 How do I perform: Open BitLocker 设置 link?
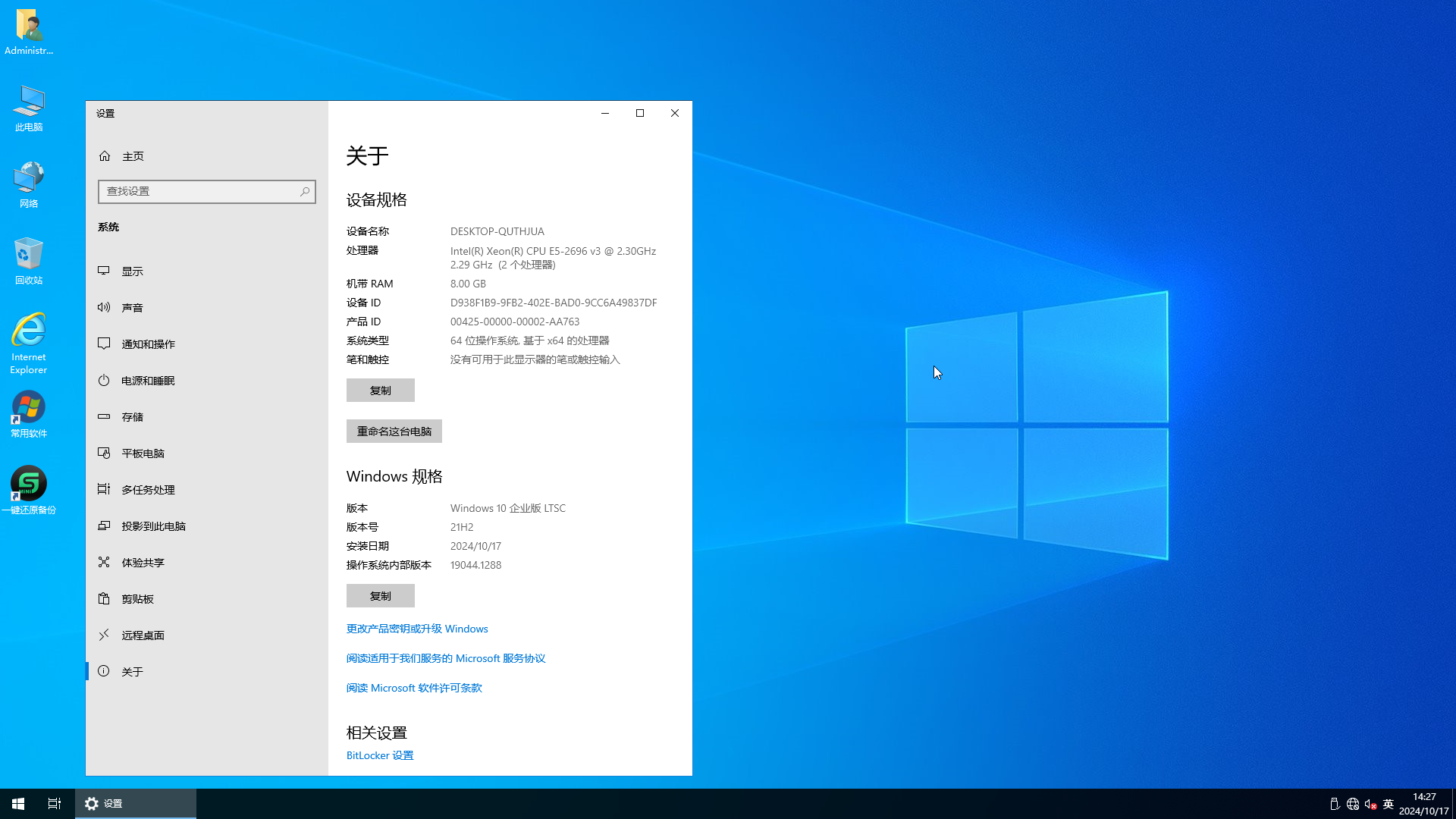380,755
